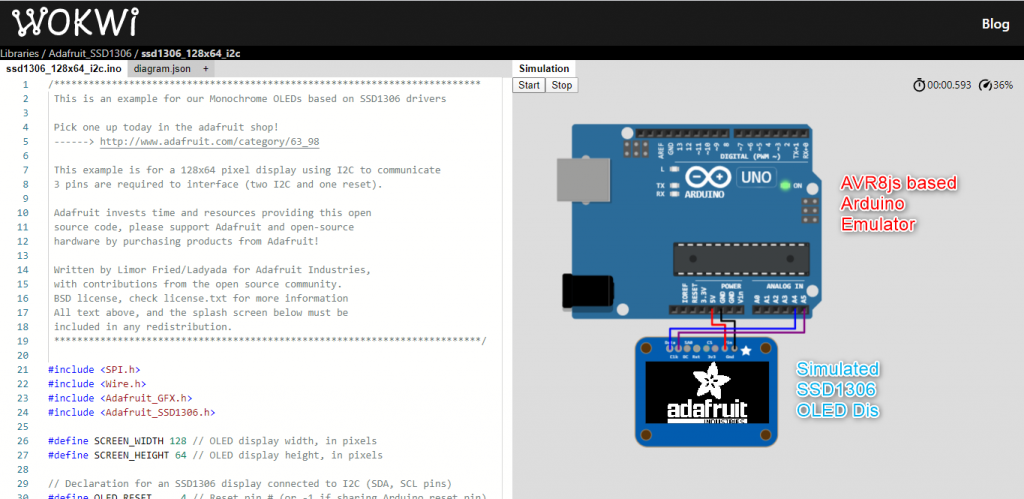This screenshot has width=1024, height=499.
Task: Open the Blog link
Action: [995, 24]
